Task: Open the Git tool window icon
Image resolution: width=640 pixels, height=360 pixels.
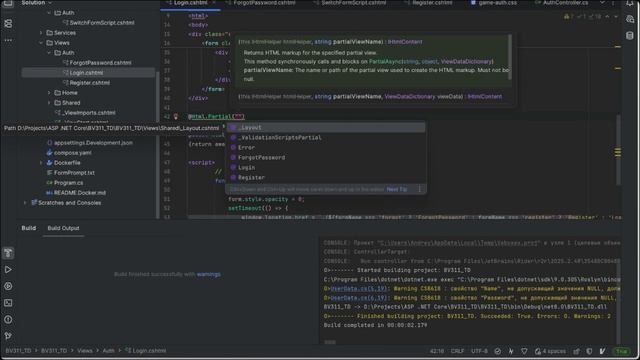Action: pyautogui.click(x=8, y=336)
